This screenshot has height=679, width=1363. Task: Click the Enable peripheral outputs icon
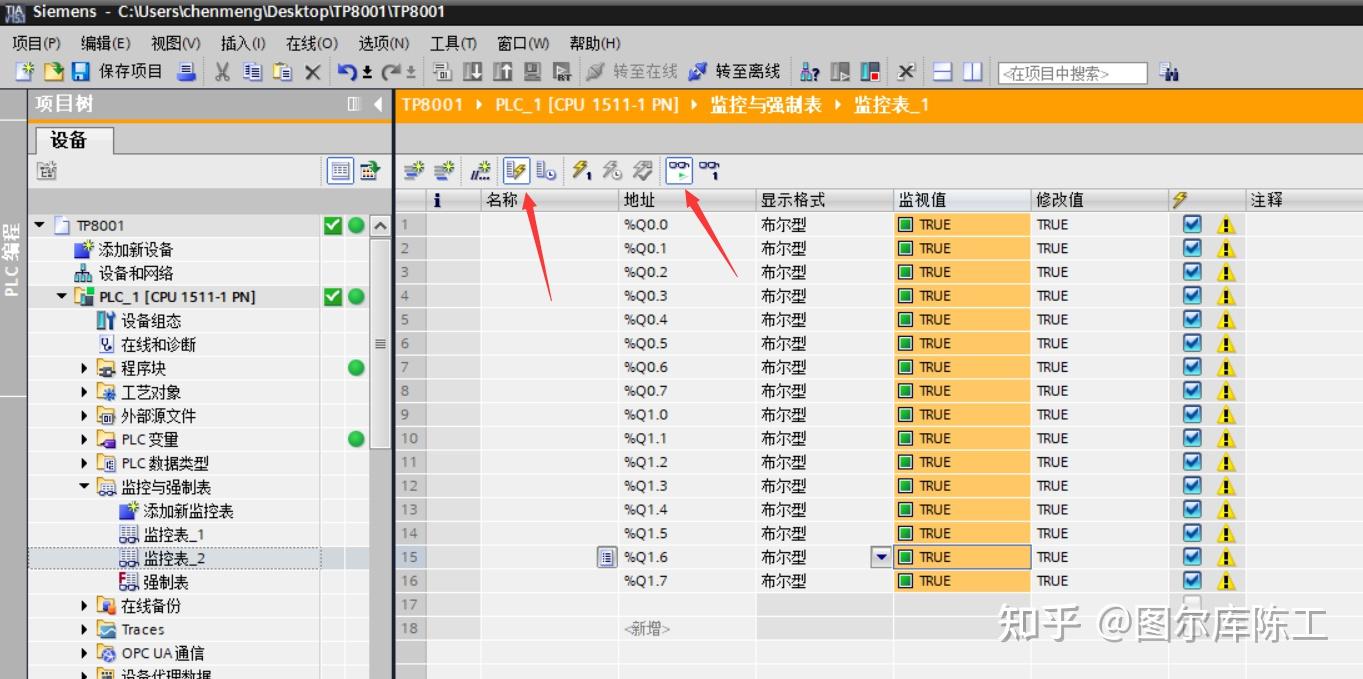pos(641,170)
